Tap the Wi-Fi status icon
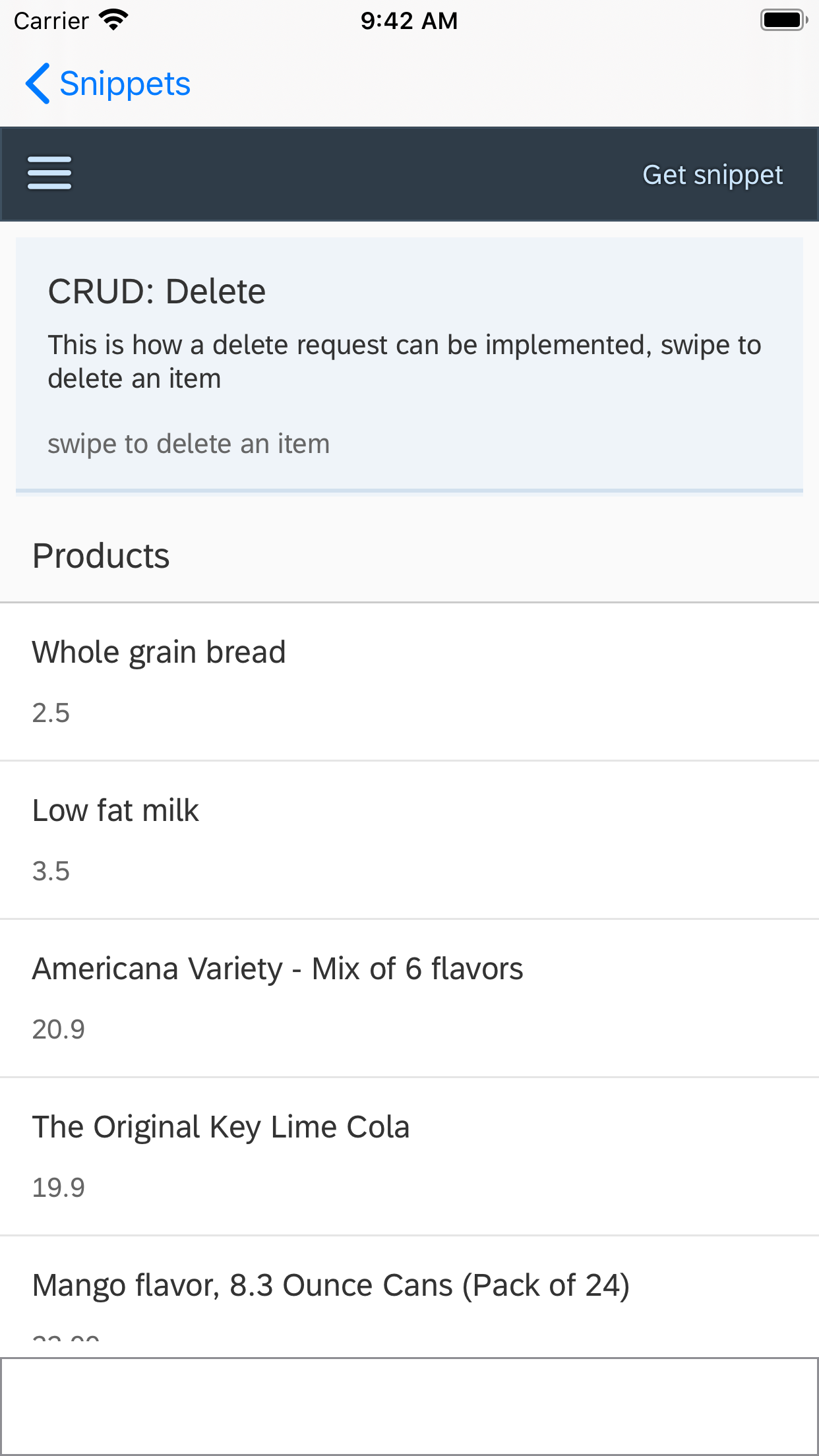Image resolution: width=819 pixels, height=1456 pixels. [113, 20]
